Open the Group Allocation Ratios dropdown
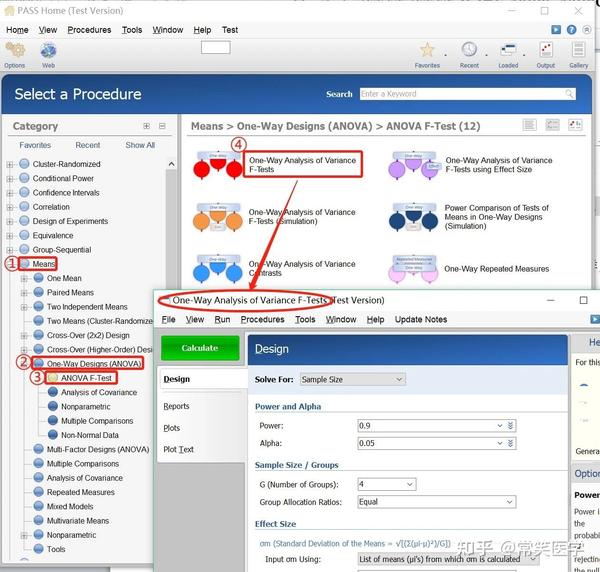The height and width of the screenshot is (572, 600). click(x=436, y=502)
